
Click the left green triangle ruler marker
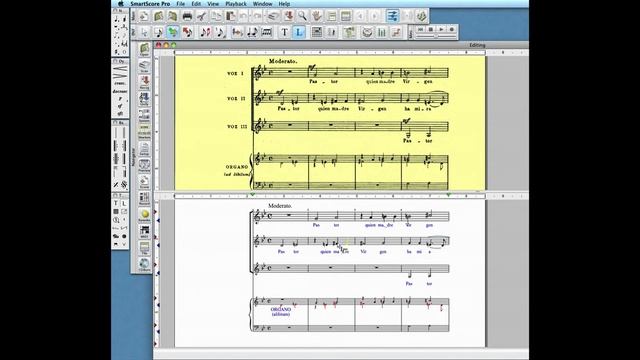tap(253, 195)
